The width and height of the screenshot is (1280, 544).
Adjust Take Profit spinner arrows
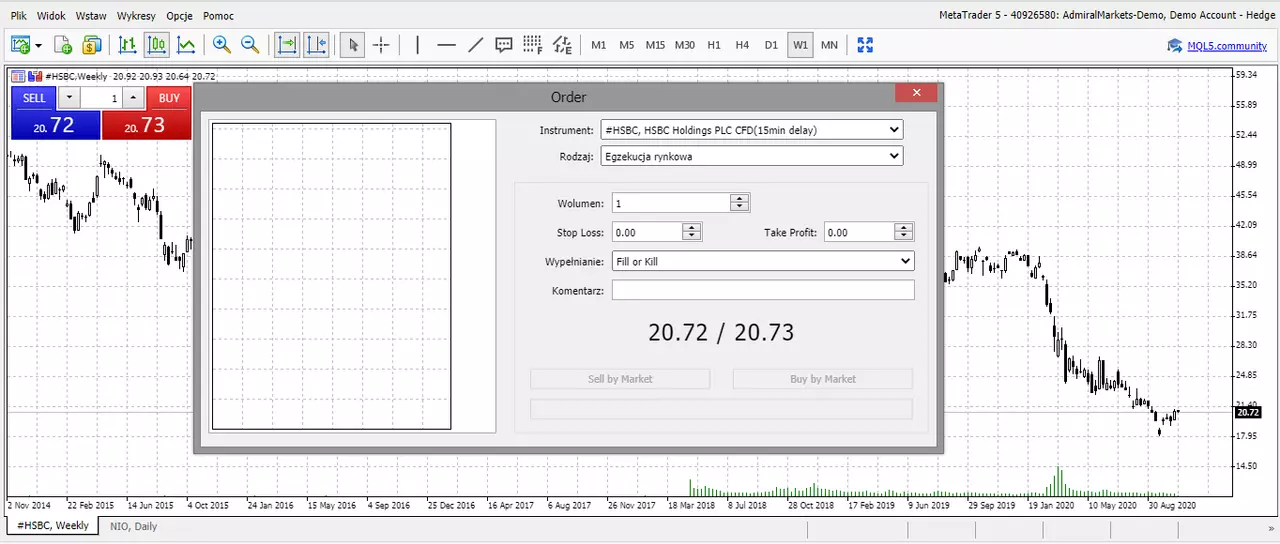[904, 232]
